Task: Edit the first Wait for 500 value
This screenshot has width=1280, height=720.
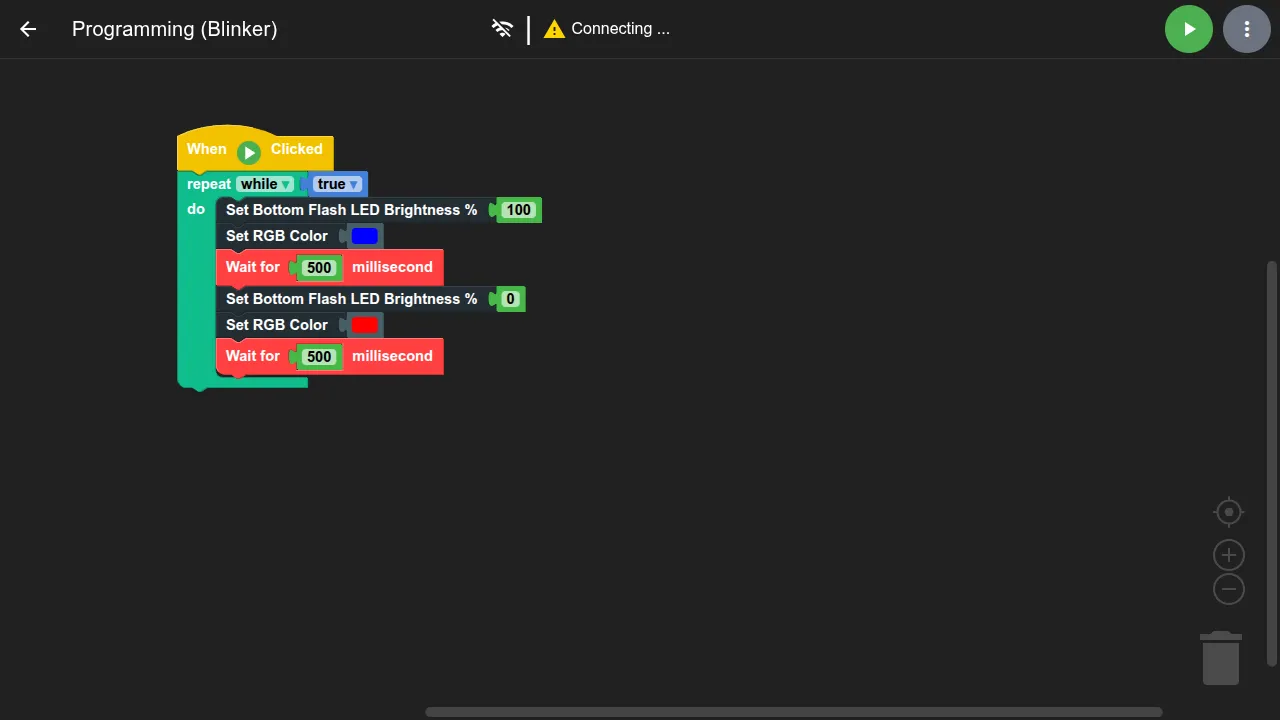Action: tap(319, 268)
